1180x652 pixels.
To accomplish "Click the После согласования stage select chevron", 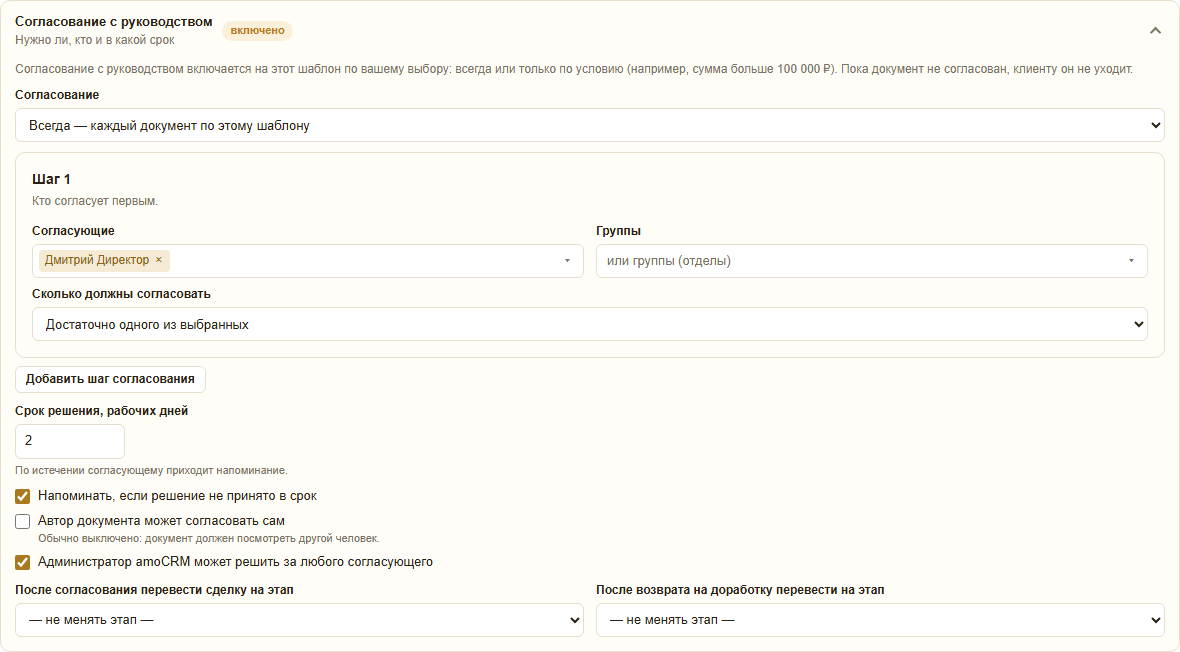I will 574,620.
